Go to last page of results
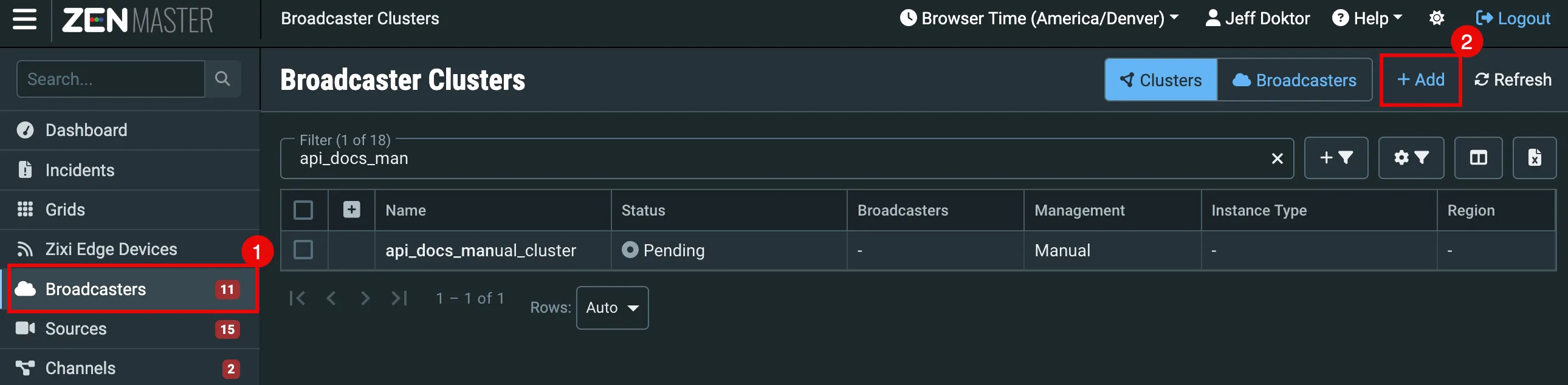The image size is (1568, 385). 399,298
